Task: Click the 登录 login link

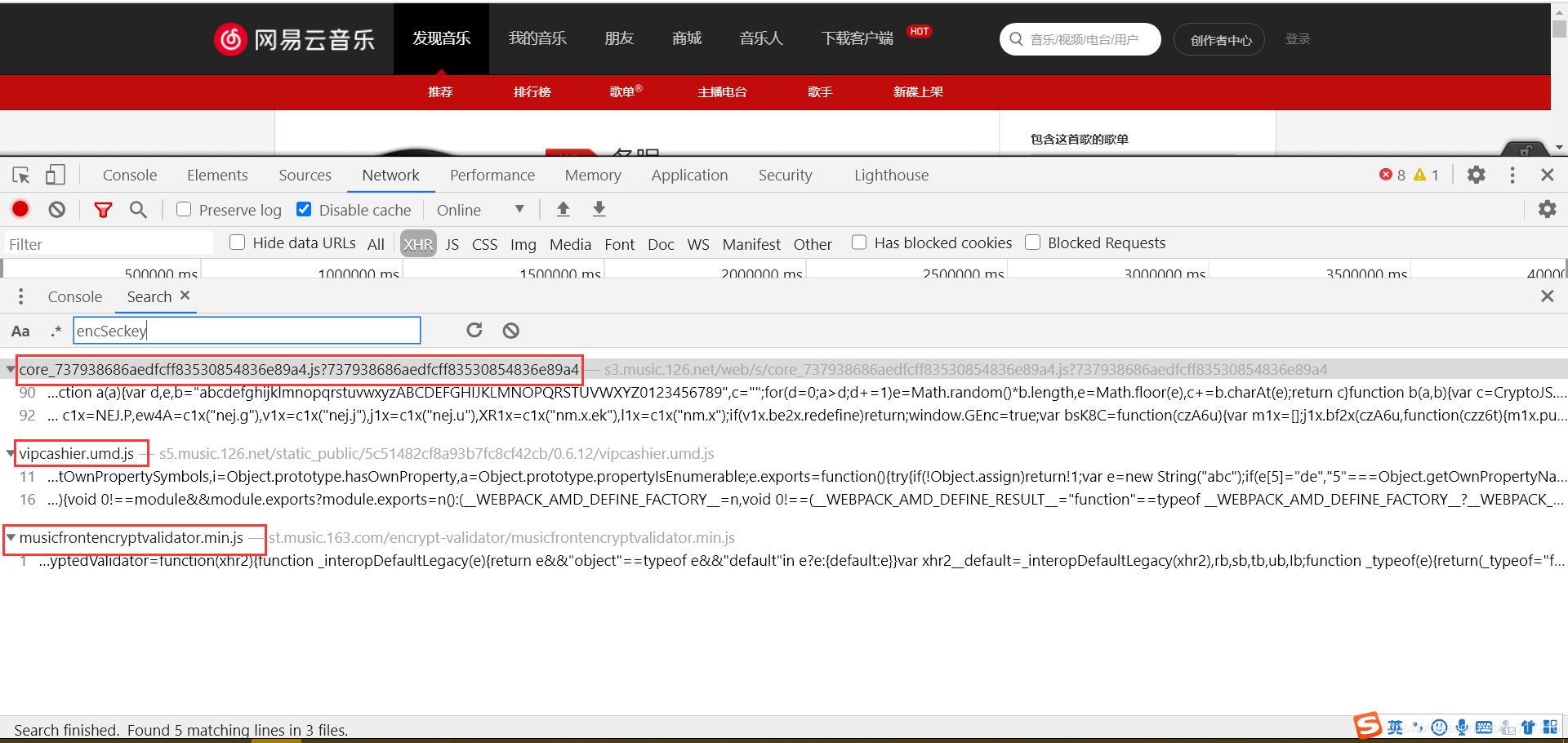Action: 1298,38
